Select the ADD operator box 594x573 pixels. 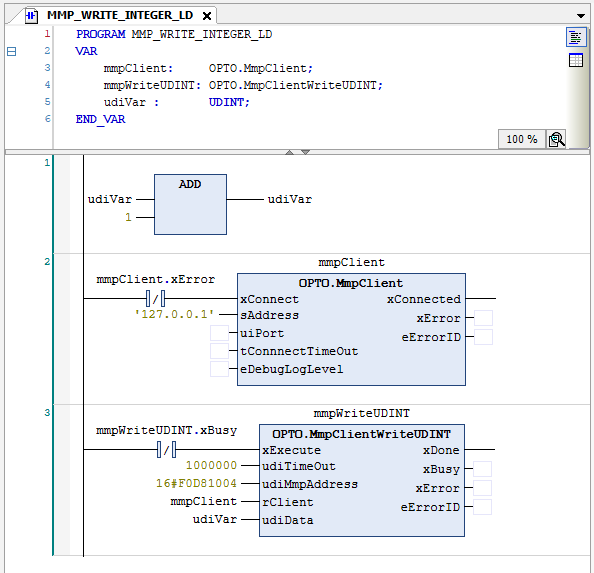(x=190, y=205)
